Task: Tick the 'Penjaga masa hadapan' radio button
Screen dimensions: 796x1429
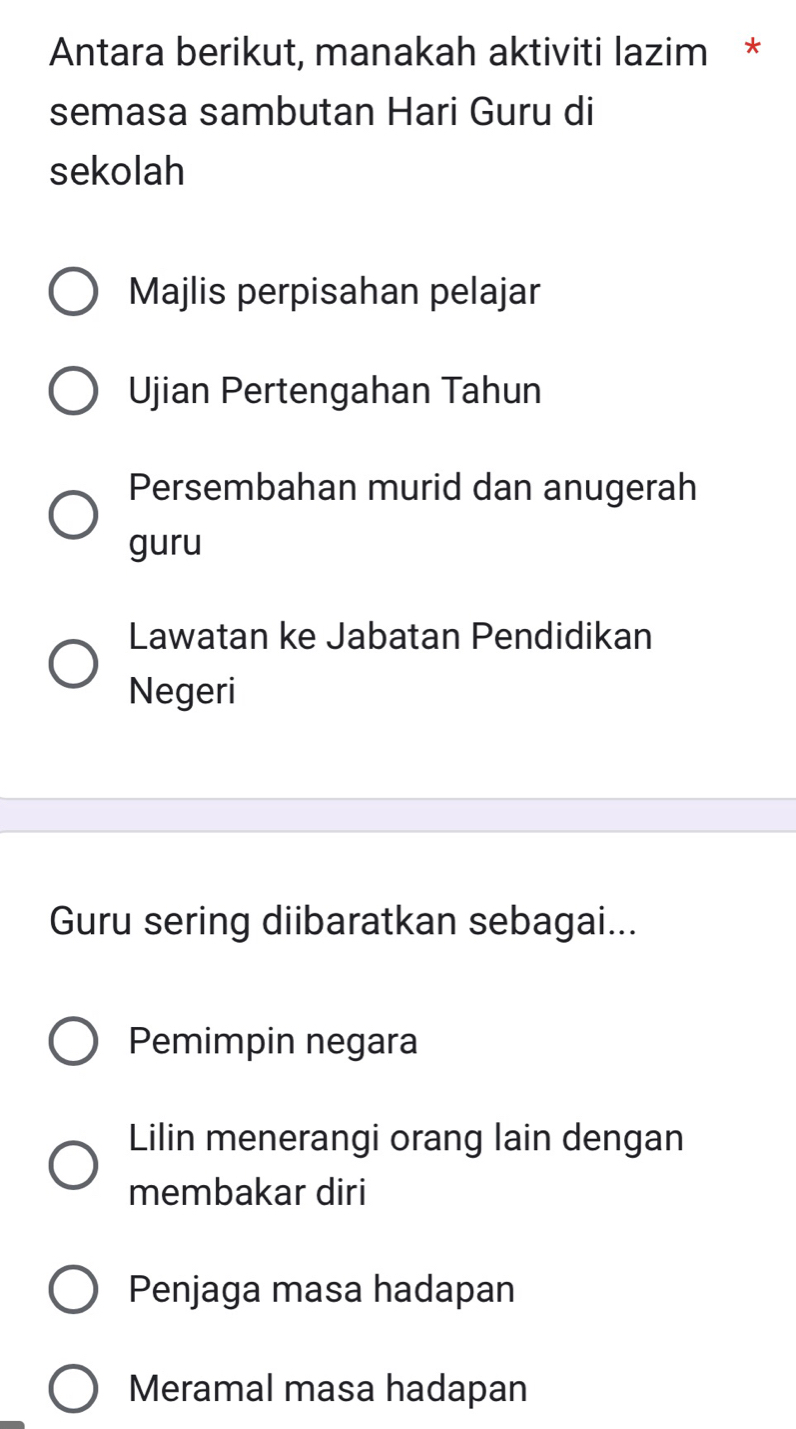Action: [74, 1290]
